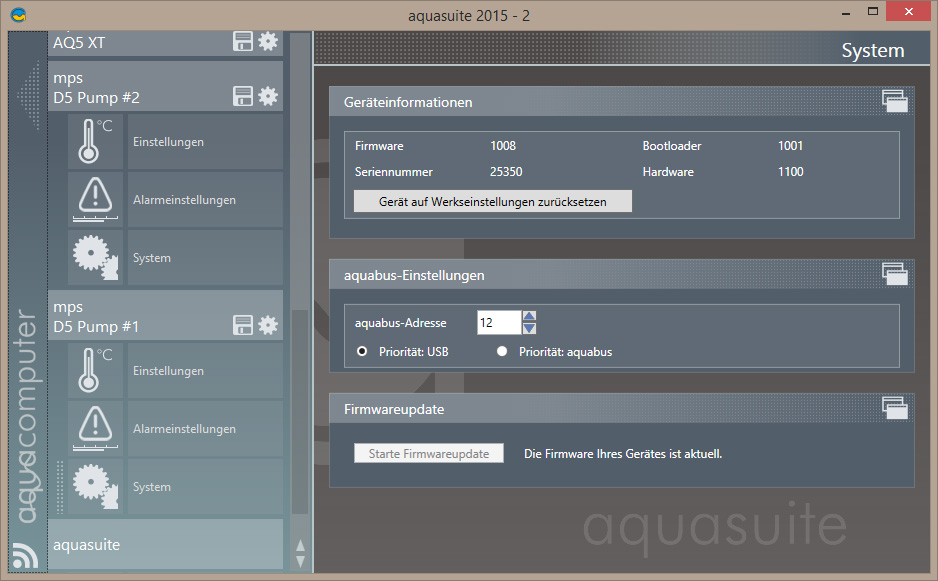This screenshot has height=581, width=938.
Task: Open the gear settings icon for AQ5 XT
Action: coord(268,41)
